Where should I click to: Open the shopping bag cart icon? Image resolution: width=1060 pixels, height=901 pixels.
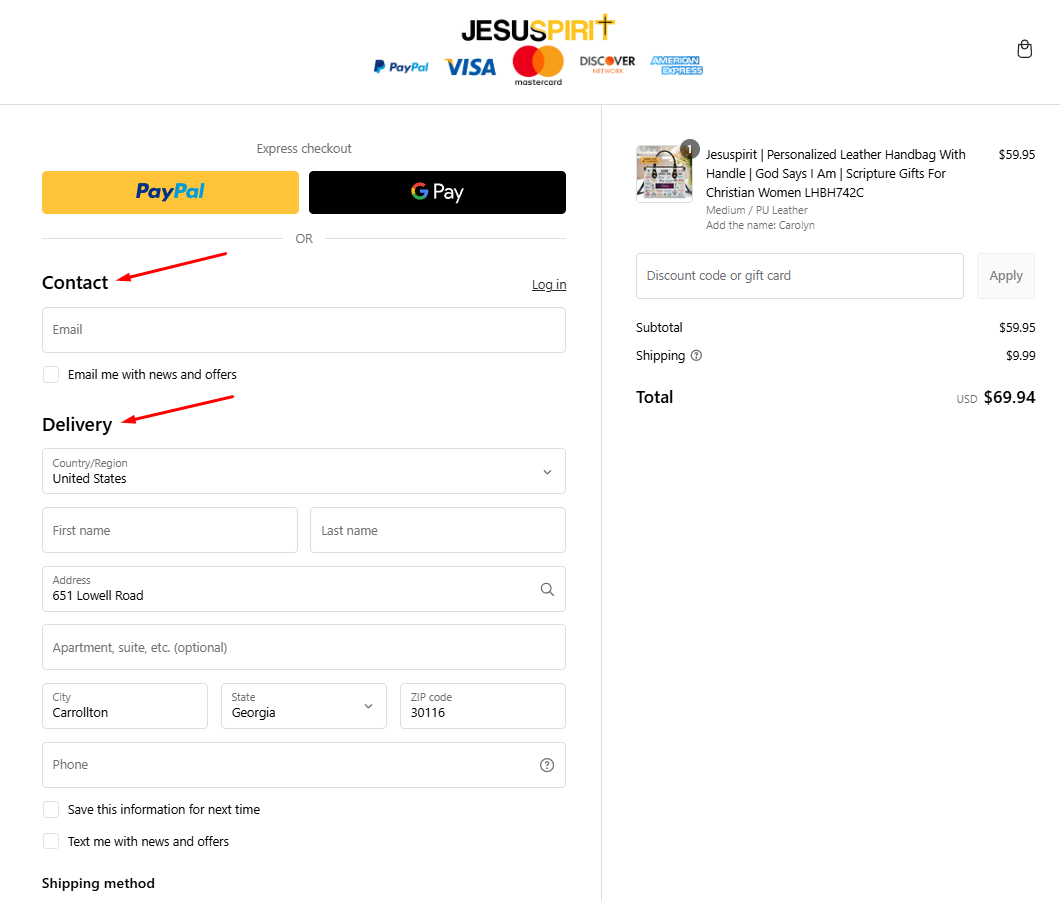[1024, 49]
